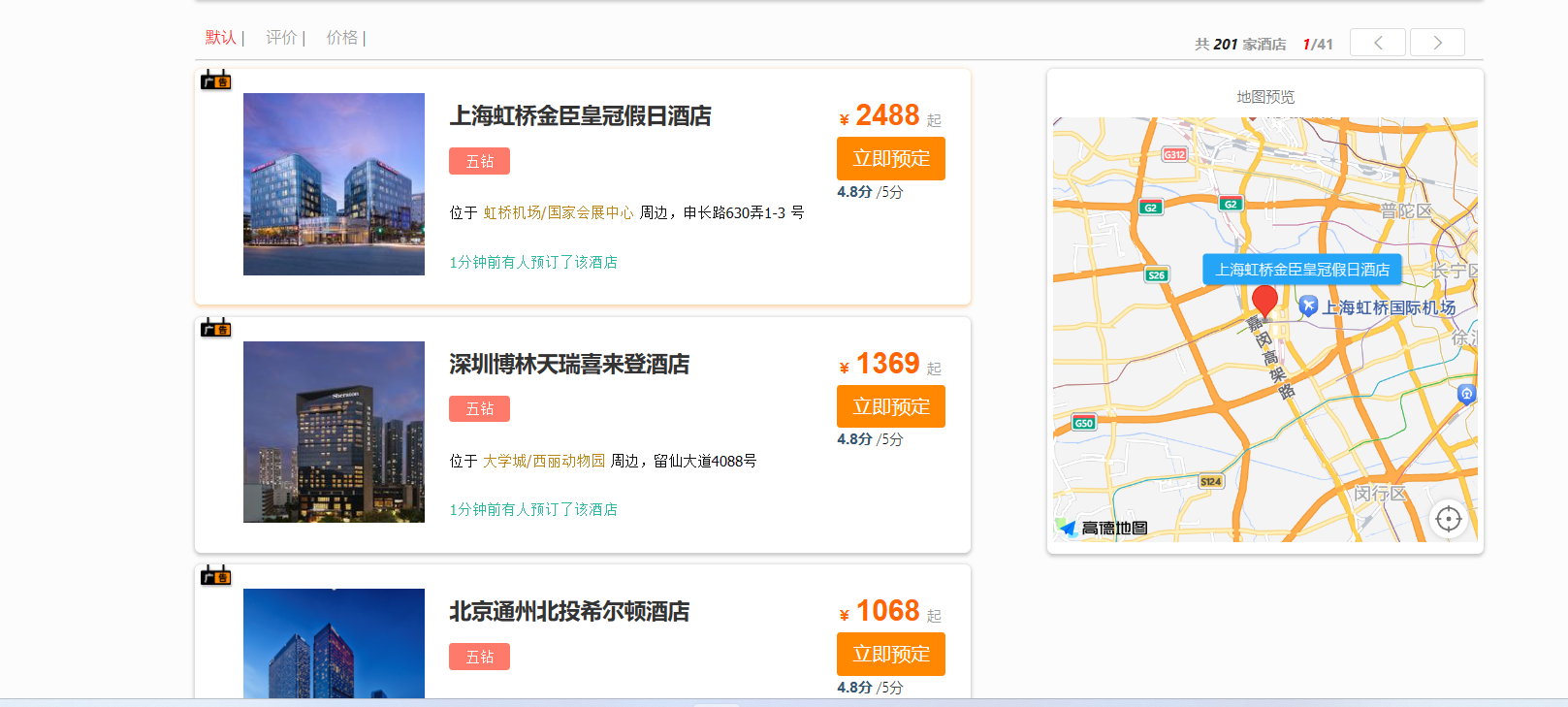Image resolution: width=1568 pixels, height=707 pixels.
Task: Go to next page of hotel results
Action: click(1437, 43)
